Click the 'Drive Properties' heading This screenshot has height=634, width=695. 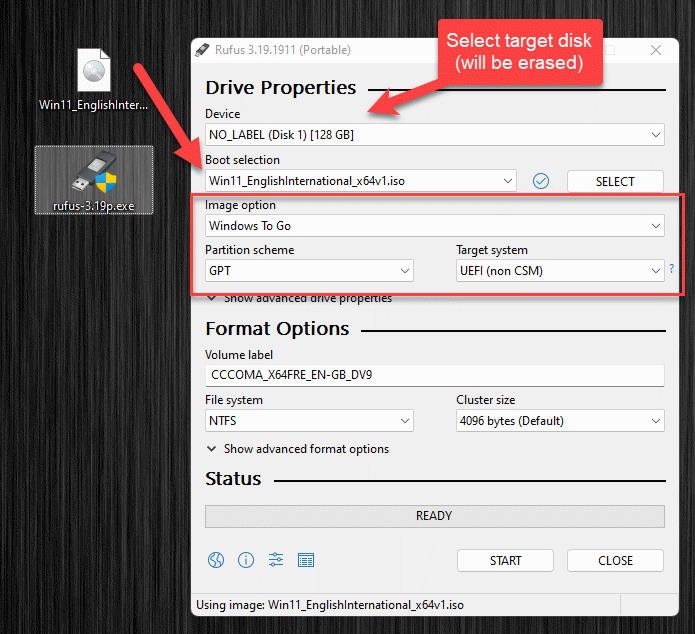[x=281, y=88]
